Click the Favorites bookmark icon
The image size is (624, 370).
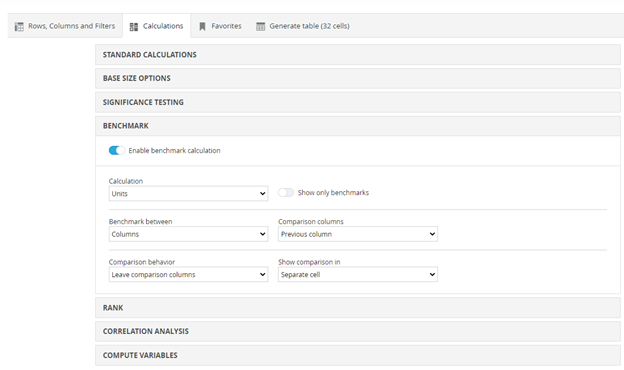click(202, 27)
